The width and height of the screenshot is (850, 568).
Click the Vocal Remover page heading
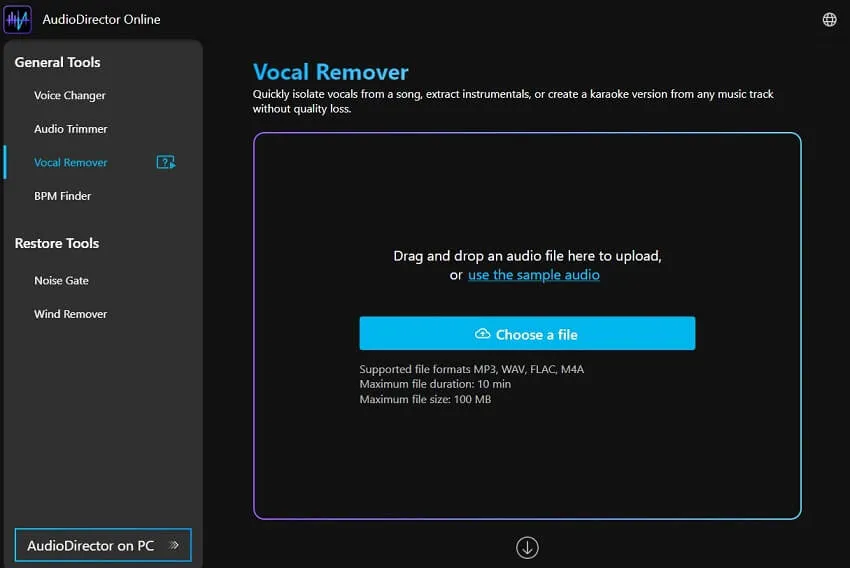331,72
